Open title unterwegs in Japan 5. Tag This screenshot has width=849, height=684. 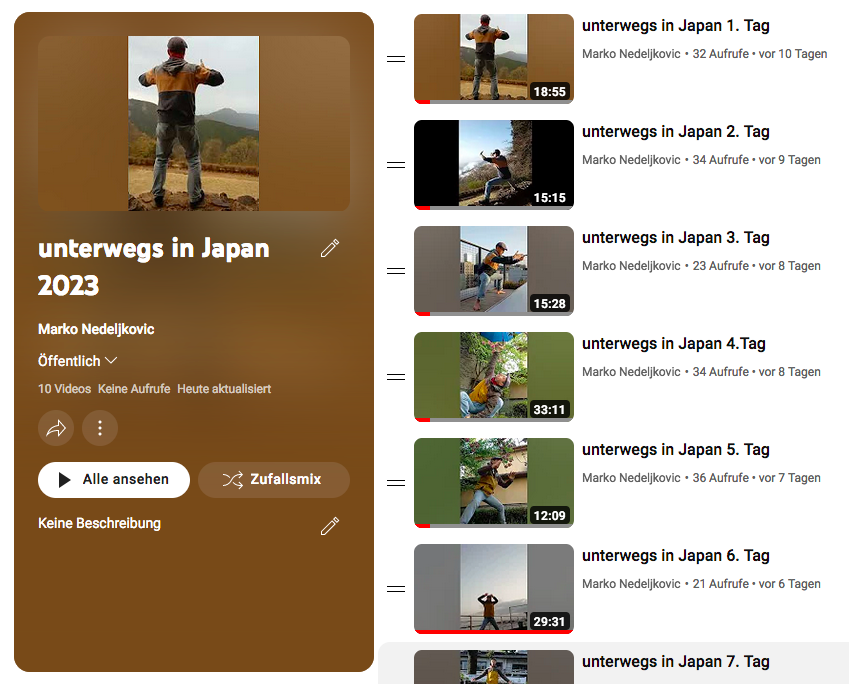coord(676,450)
